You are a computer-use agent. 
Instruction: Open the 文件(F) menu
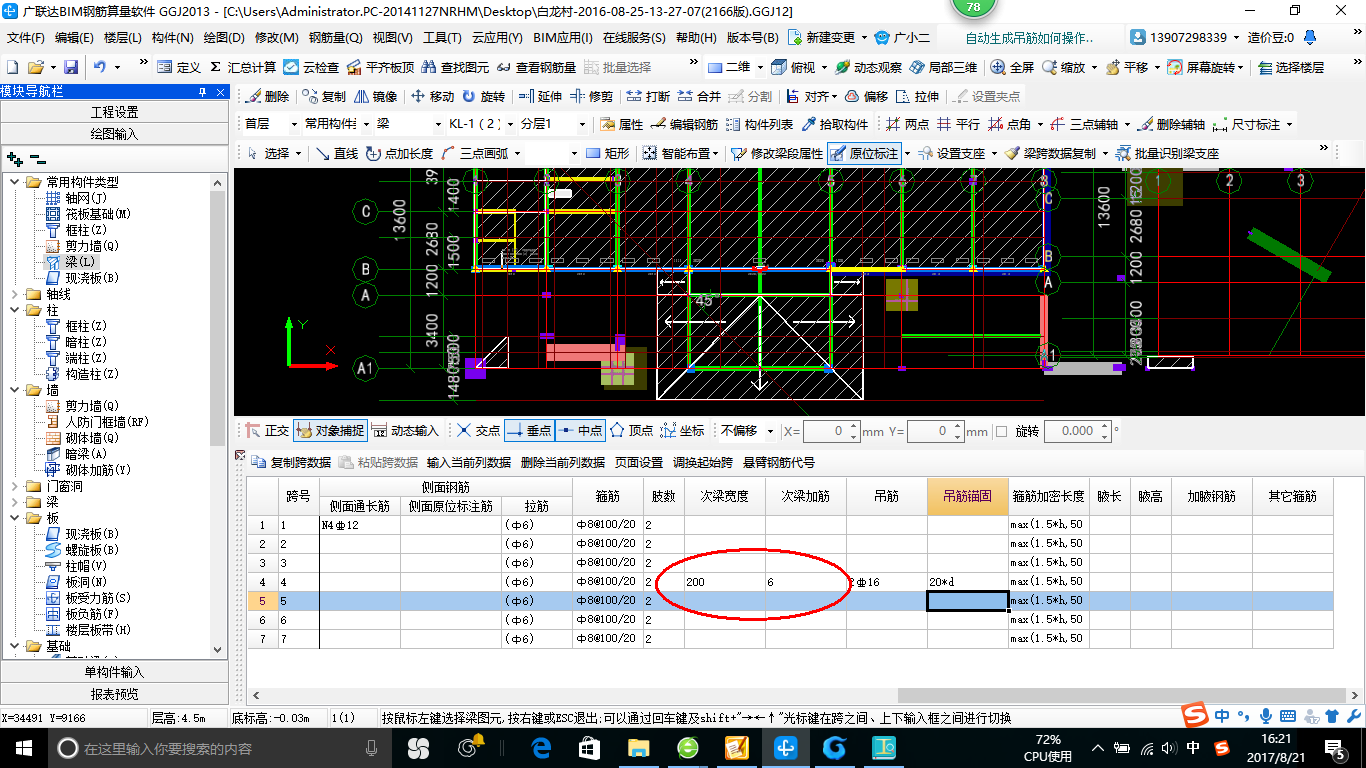tap(25, 38)
